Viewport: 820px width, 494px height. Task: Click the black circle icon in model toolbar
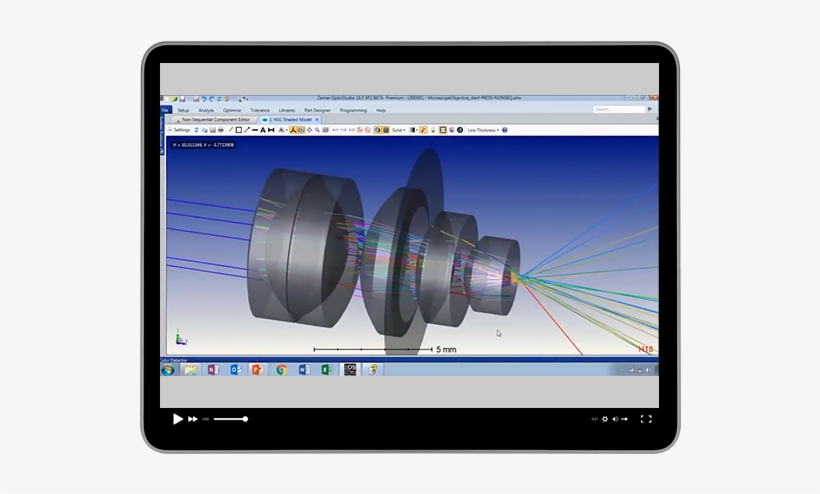pos(460,130)
